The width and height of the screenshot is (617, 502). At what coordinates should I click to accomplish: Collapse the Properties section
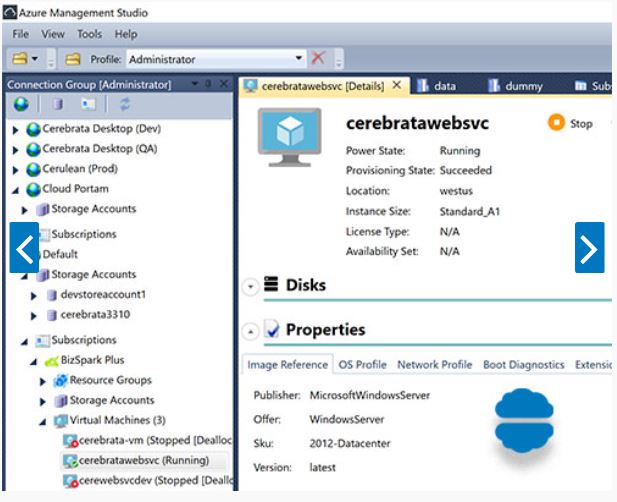tap(251, 331)
